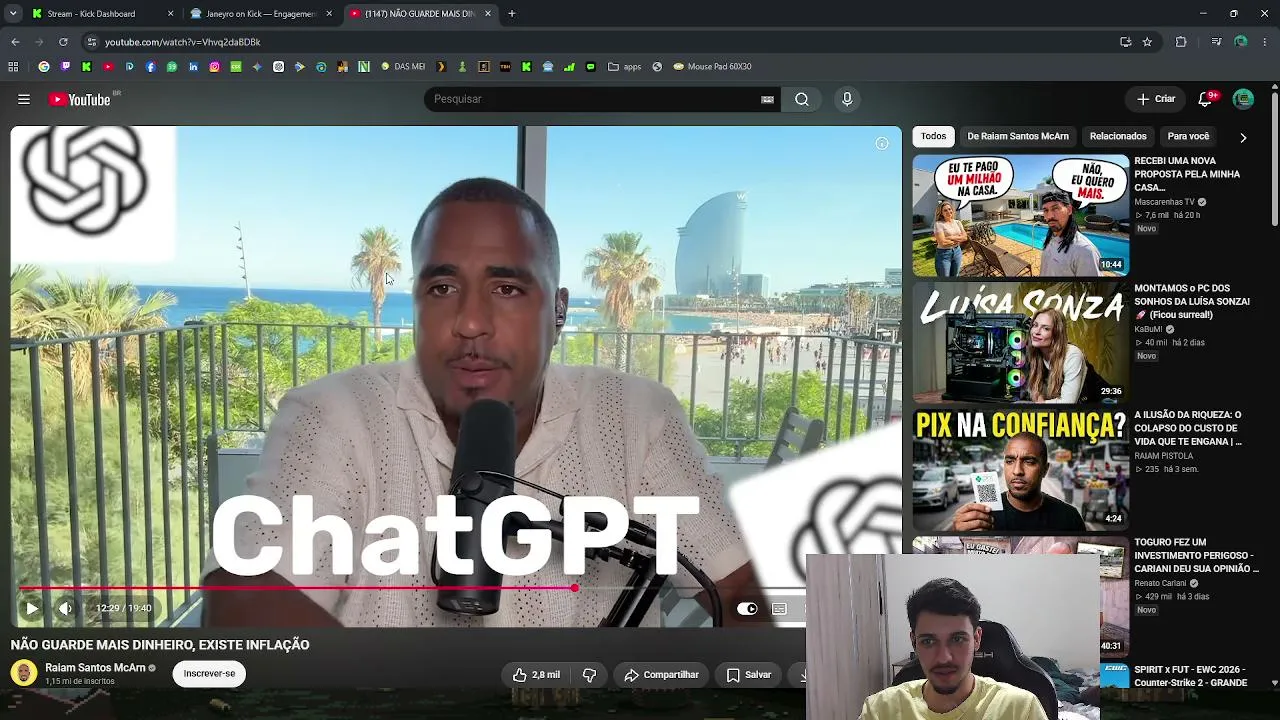Select the Relacionados filter chip

1118,136
